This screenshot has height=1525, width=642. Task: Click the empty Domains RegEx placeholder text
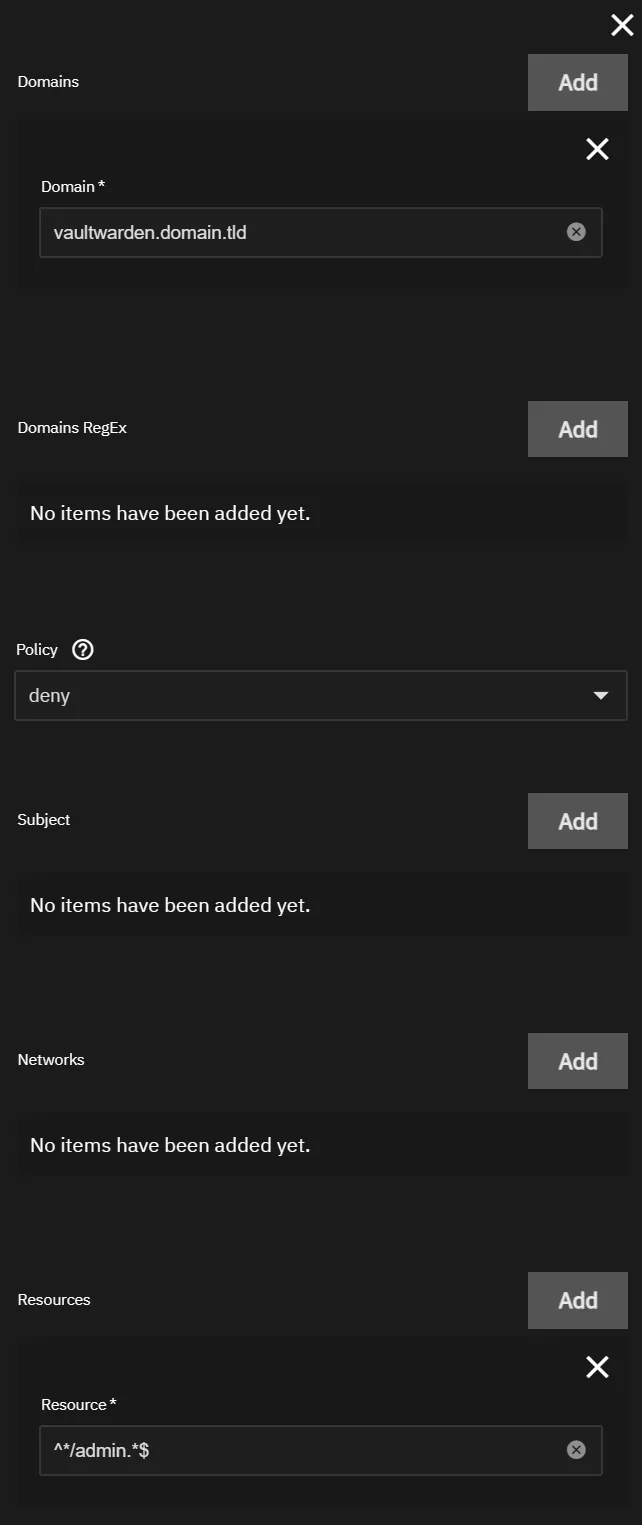point(170,514)
